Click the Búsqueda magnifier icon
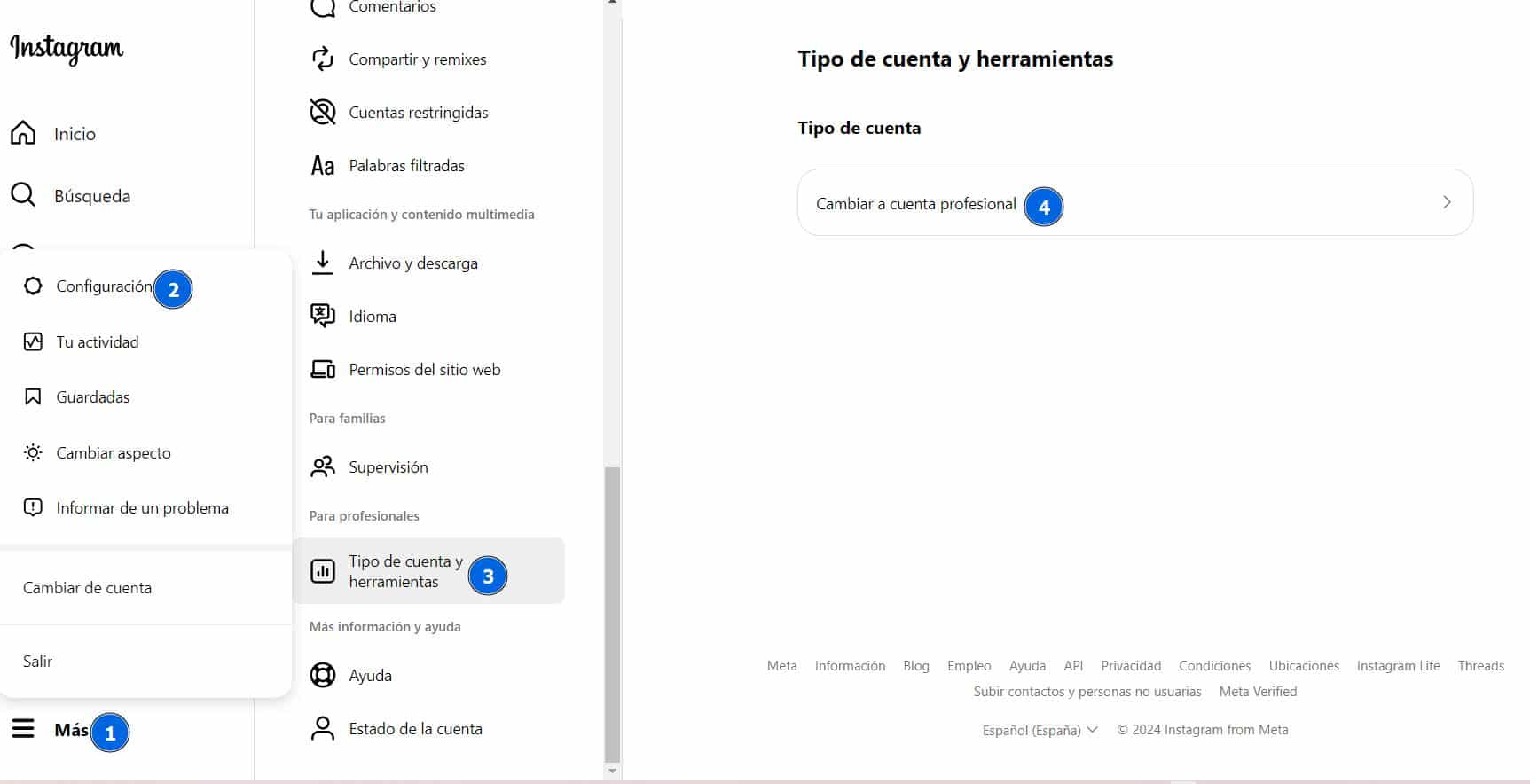This screenshot has width=1530, height=784. [23, 195]
